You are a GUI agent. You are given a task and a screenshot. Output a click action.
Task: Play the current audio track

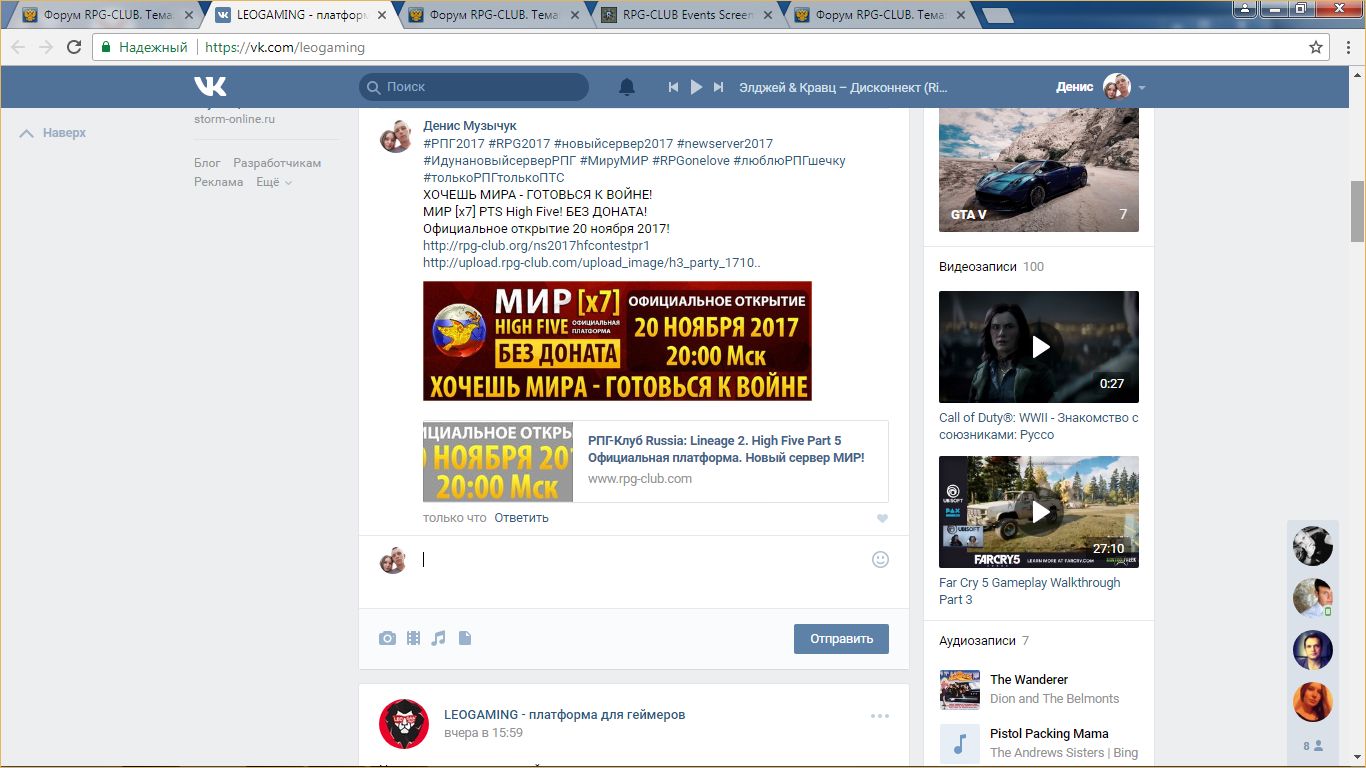click(696, 88)
